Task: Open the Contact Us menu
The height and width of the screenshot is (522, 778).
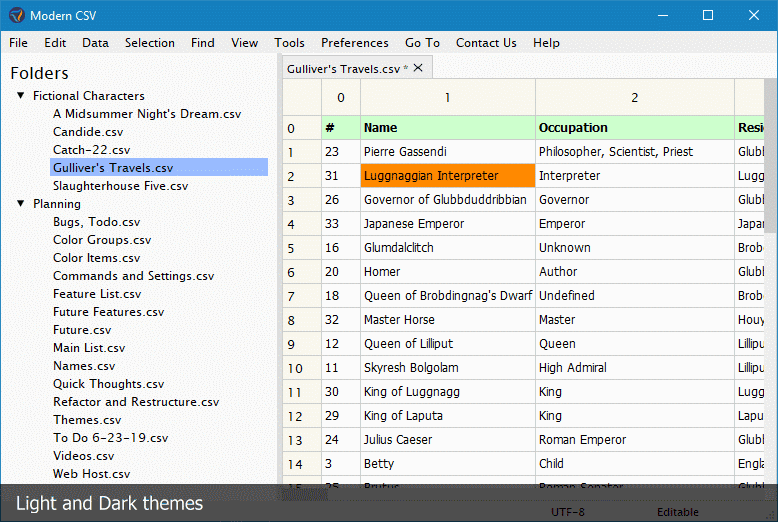Action: point(486,43)
